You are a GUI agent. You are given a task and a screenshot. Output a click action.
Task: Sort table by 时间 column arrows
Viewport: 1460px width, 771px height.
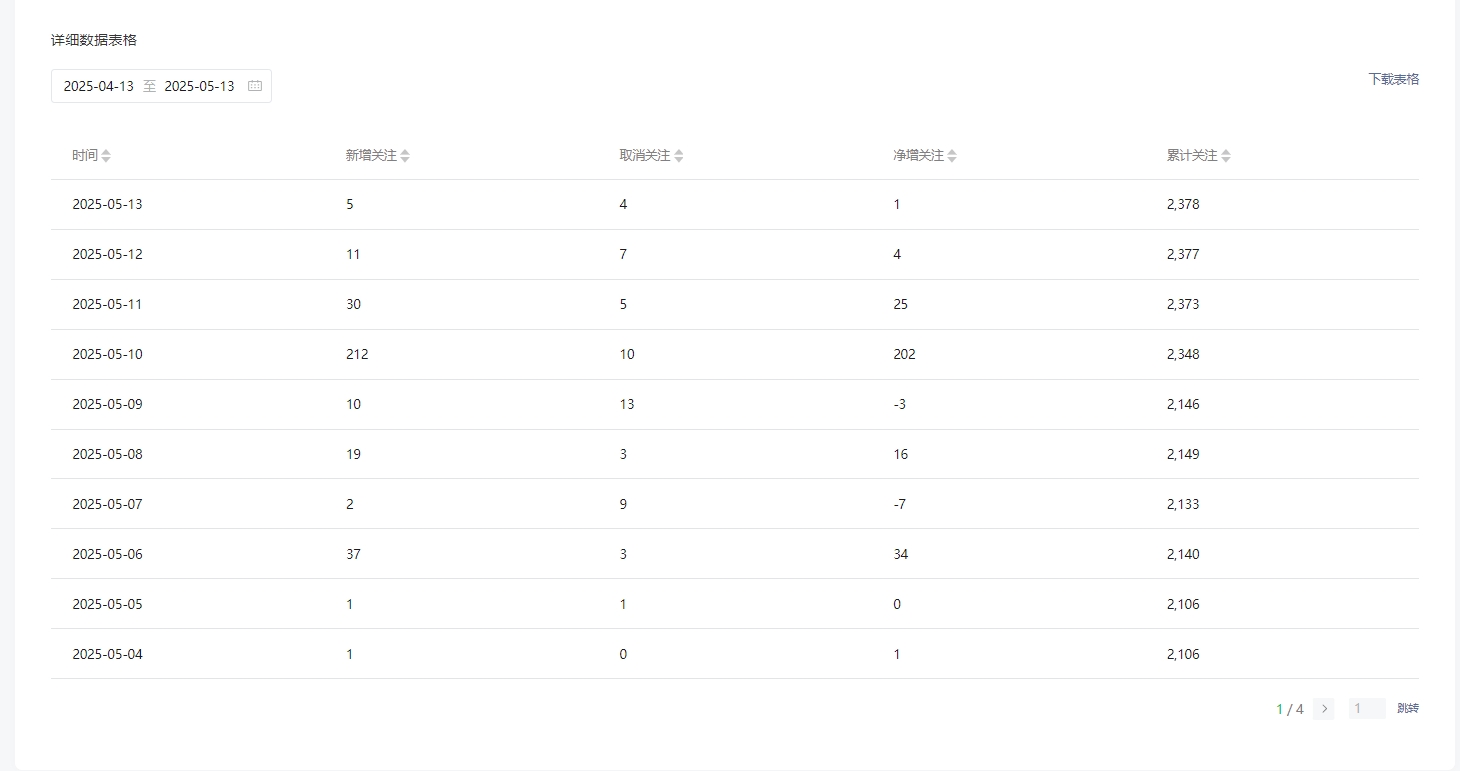106,156
